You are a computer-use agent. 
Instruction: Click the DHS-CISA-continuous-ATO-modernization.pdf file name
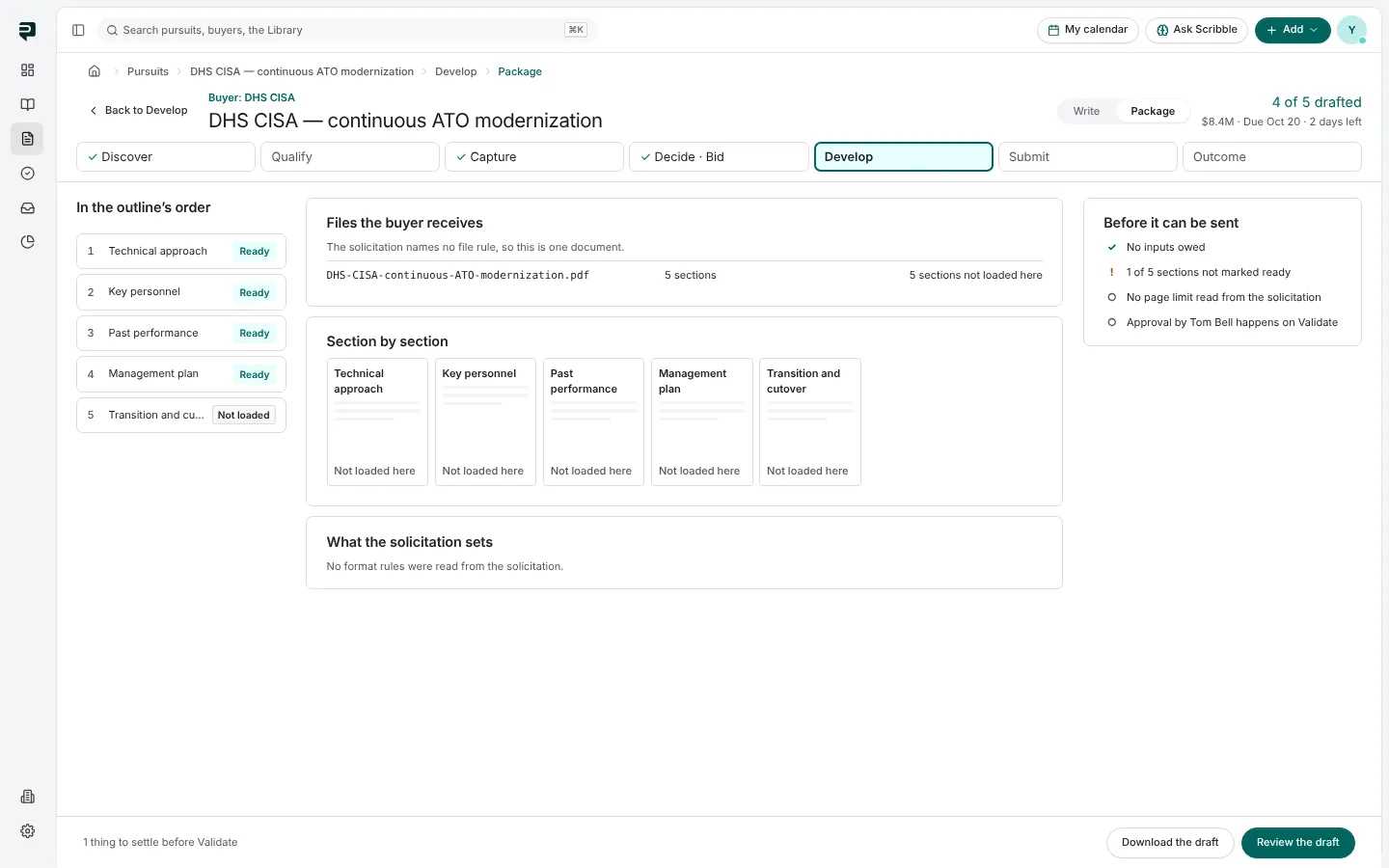click(458, 276)
